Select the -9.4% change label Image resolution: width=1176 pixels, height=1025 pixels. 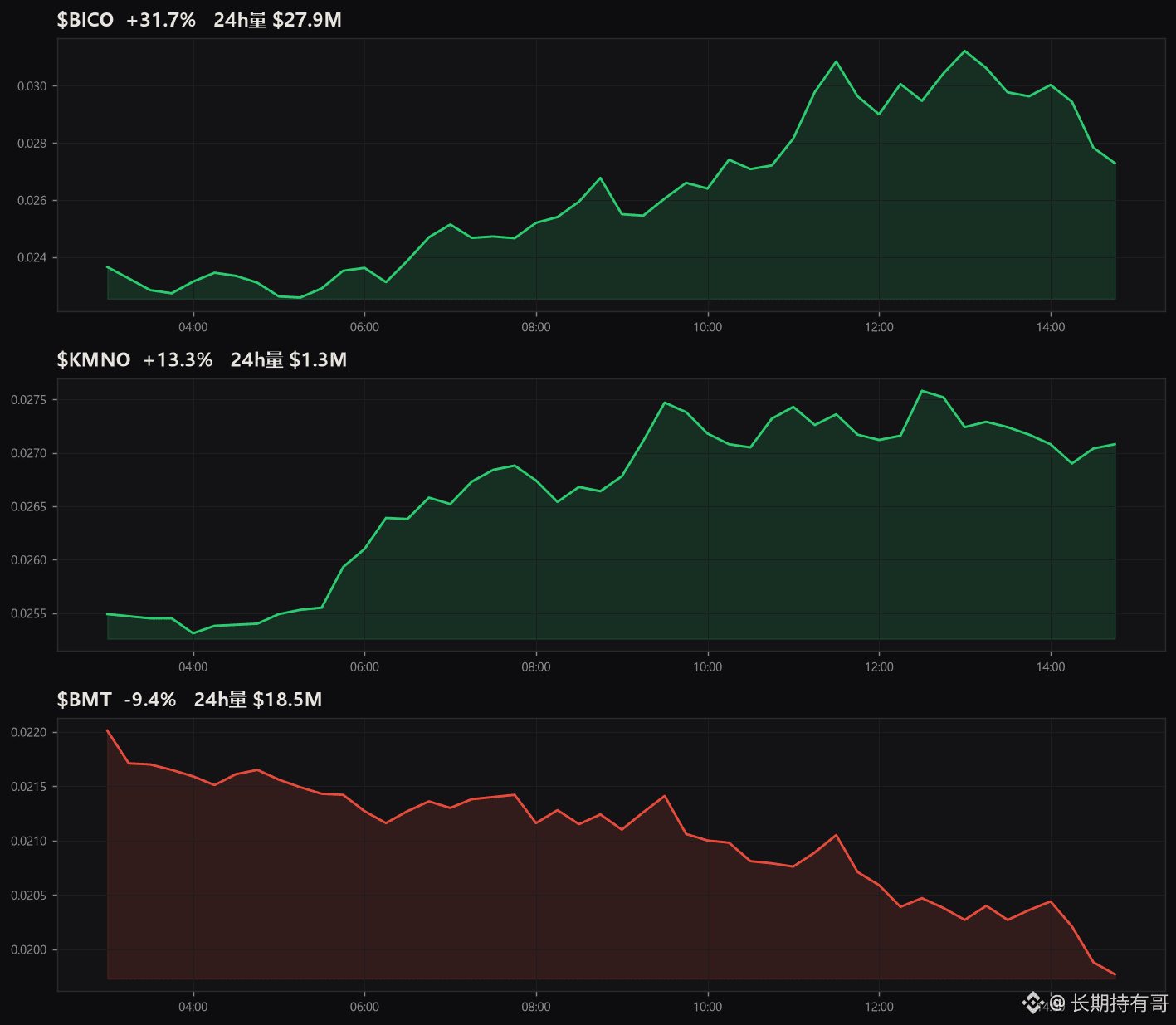(x=150, y=700)
